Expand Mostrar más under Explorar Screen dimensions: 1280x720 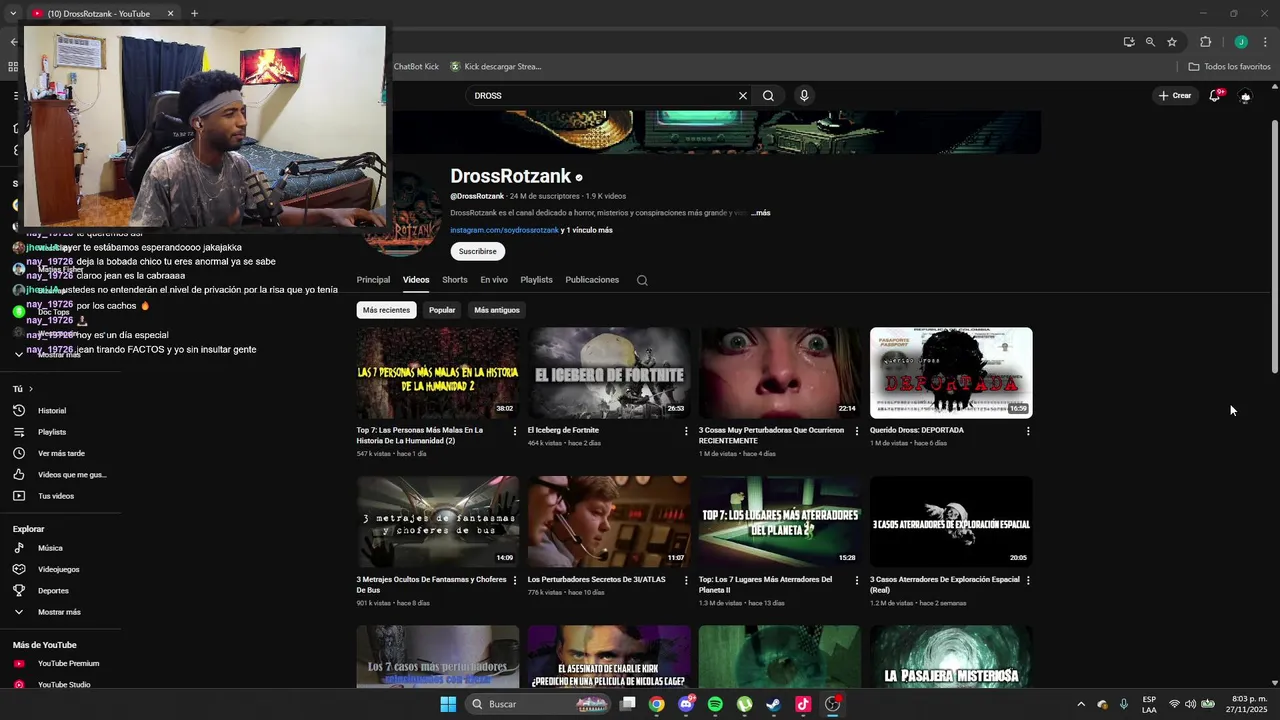tap(60, 612)
